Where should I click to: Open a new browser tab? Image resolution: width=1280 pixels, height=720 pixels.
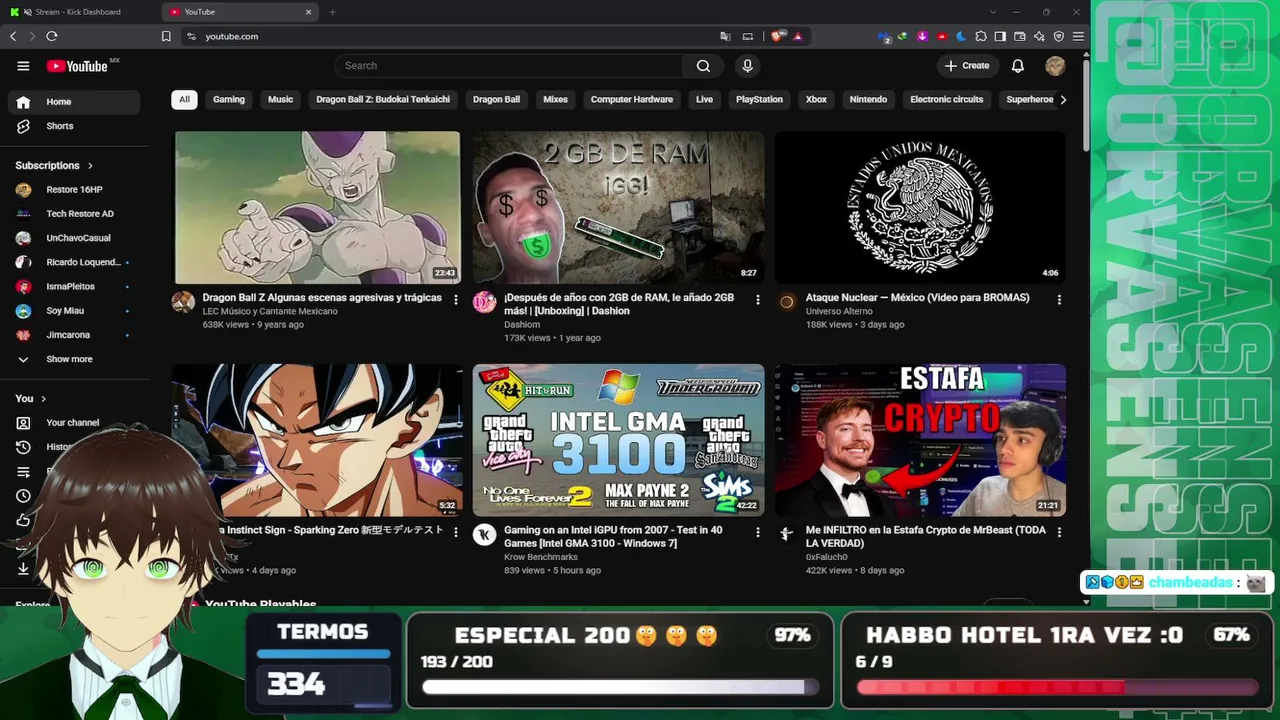332,12
